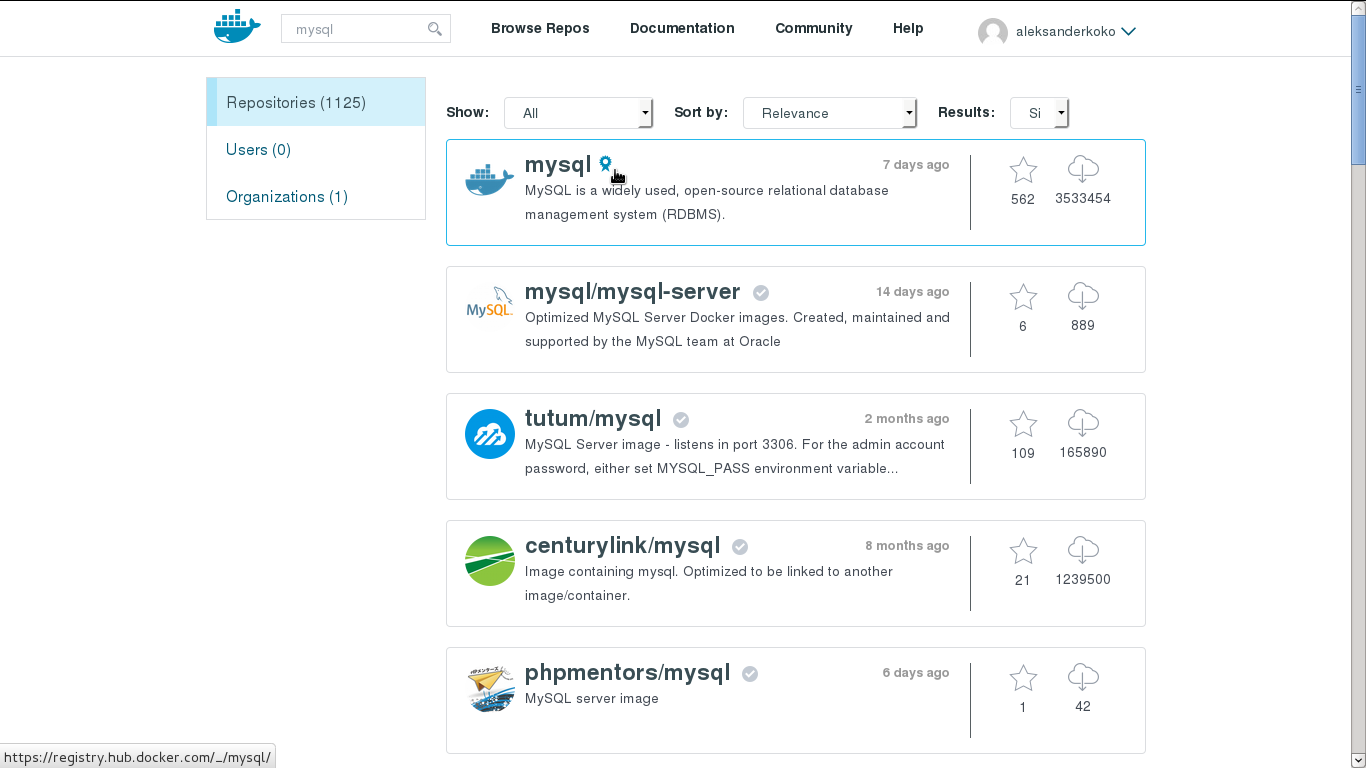The image size is (1366, 768).
Task: Click the centurylink/mysql green globe logo
Action: point(489,561)
